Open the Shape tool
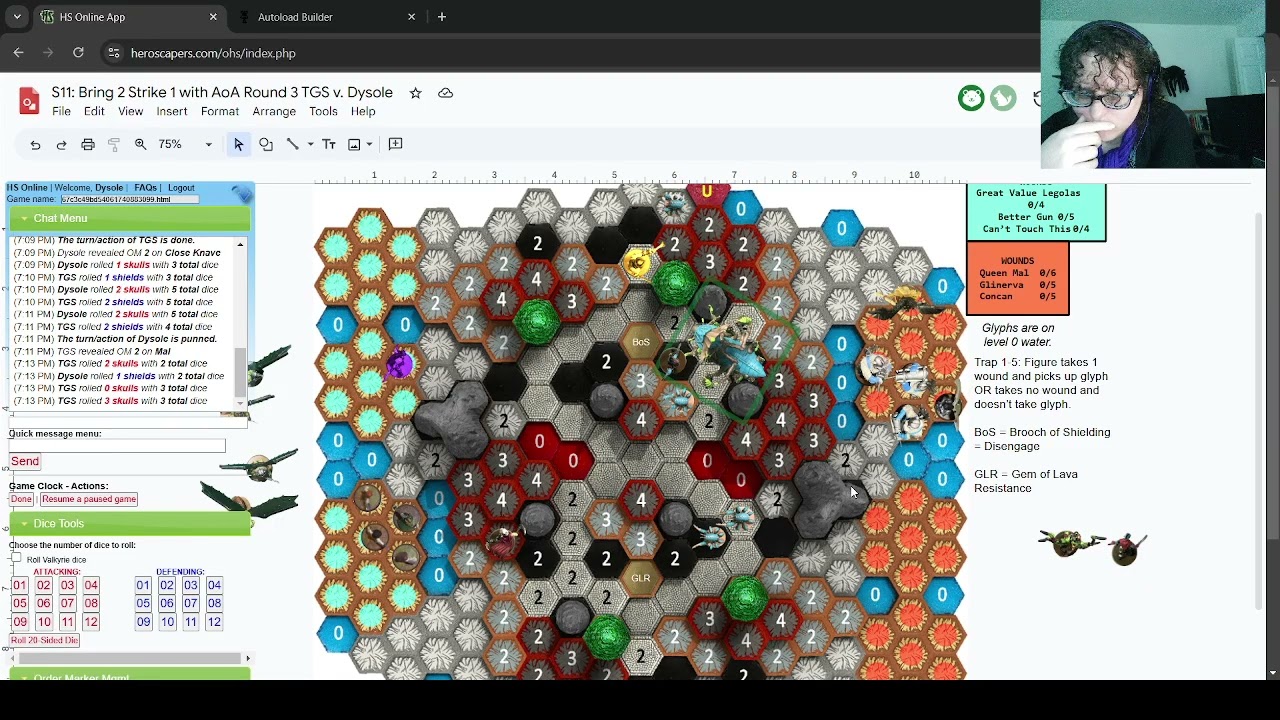Viewport: 1280px width, 720px height. tap(266, 144)
